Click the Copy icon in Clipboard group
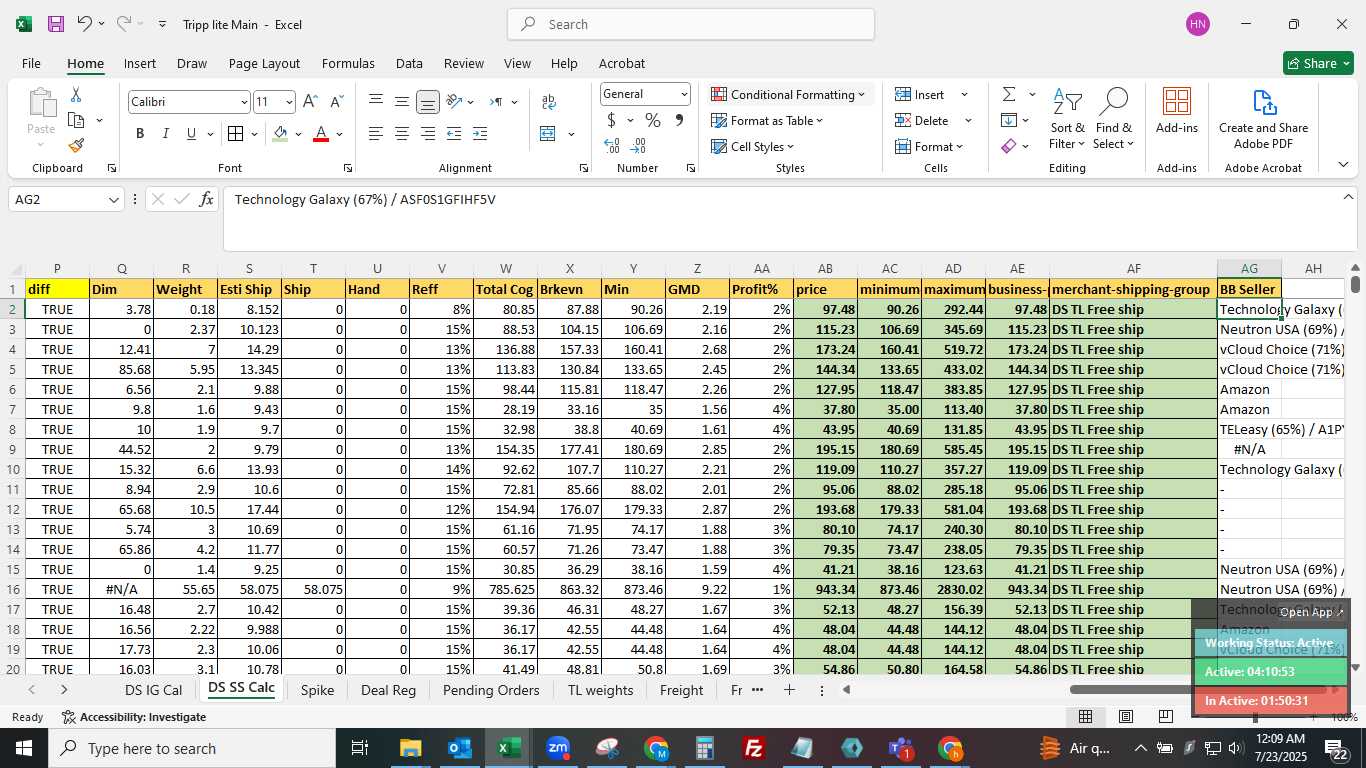The width and height of the screenshot is (1366, 768). point(76,120)
